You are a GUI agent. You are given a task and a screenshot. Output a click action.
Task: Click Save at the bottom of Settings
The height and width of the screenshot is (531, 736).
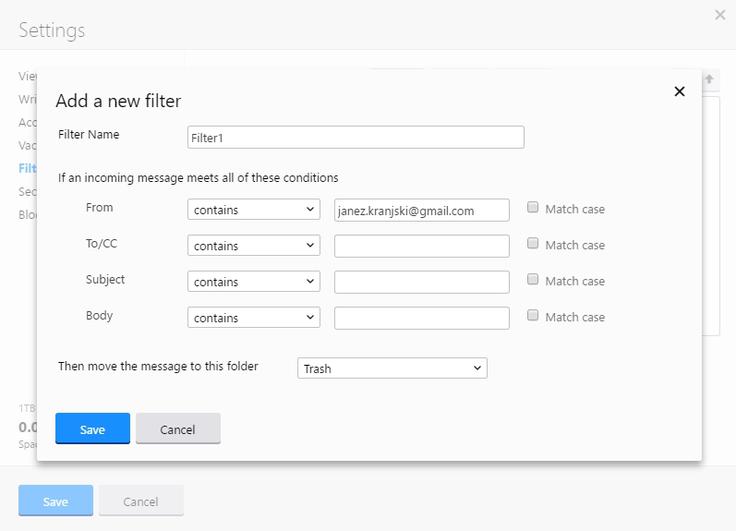click(x=56, y=501)
